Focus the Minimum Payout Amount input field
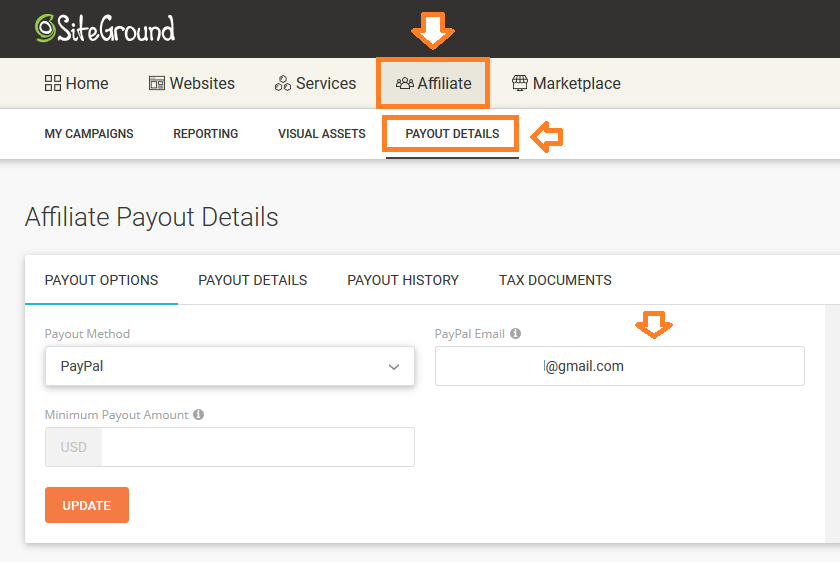The height and width of the screenshot is (562, 840). 258,447
